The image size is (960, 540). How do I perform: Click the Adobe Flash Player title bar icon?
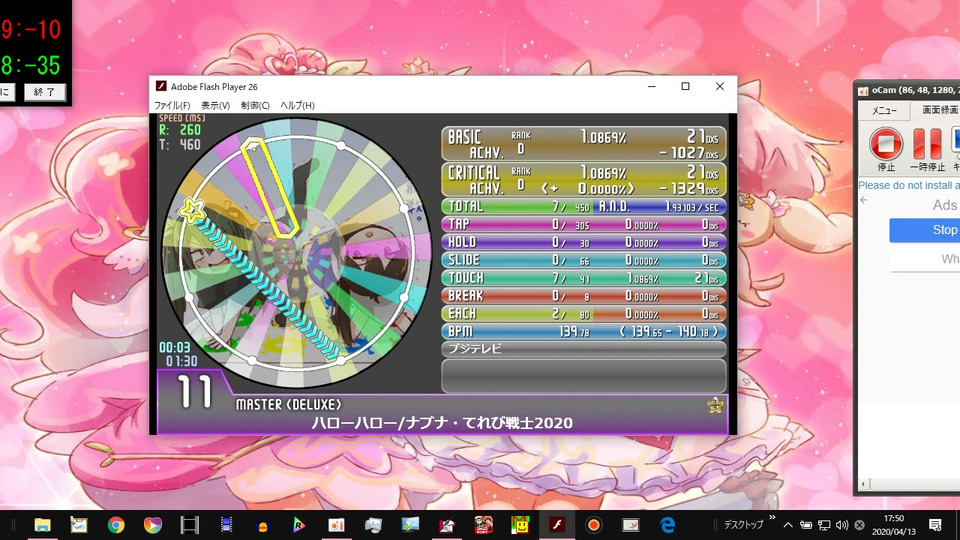[x=161, y=86]
